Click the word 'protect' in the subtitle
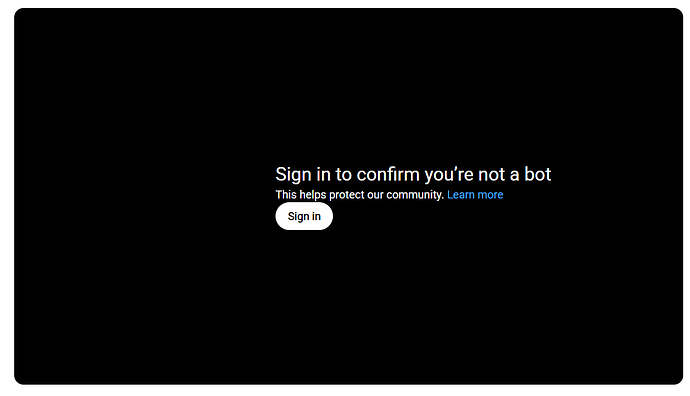This screenshot has width=690, height=396. 347,194
